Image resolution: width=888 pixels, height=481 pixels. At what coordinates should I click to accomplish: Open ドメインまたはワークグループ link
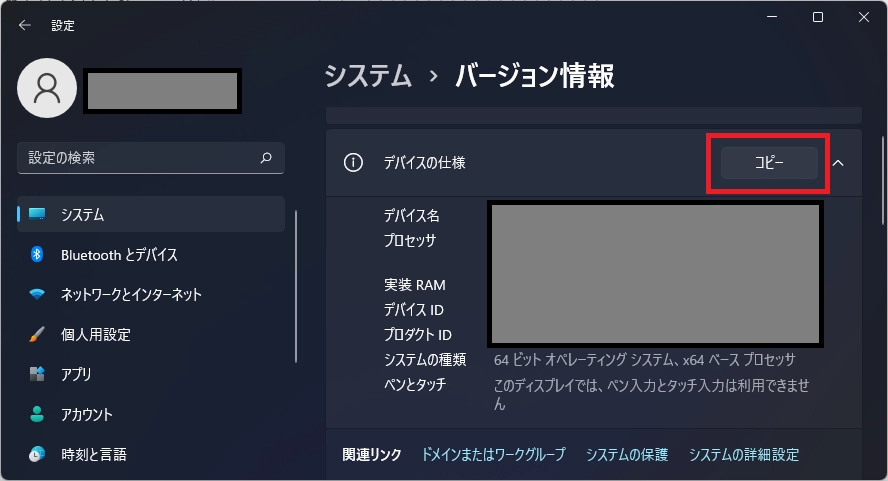pyautogui.click(x=494, y=454)
